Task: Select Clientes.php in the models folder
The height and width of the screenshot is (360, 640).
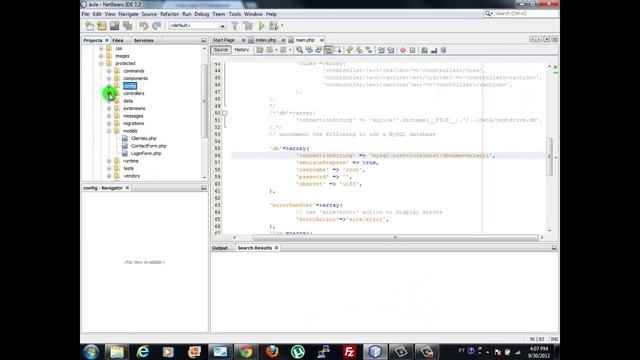Action: pos(144,139)
